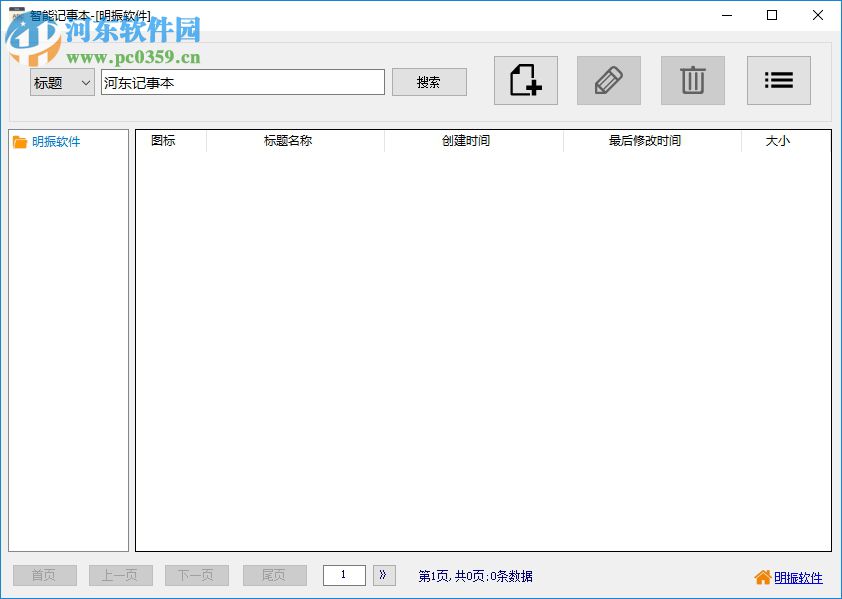Click the home icon in the status bar
The width and height of the screenshot is (842, 599).
[x=761, y=576]
